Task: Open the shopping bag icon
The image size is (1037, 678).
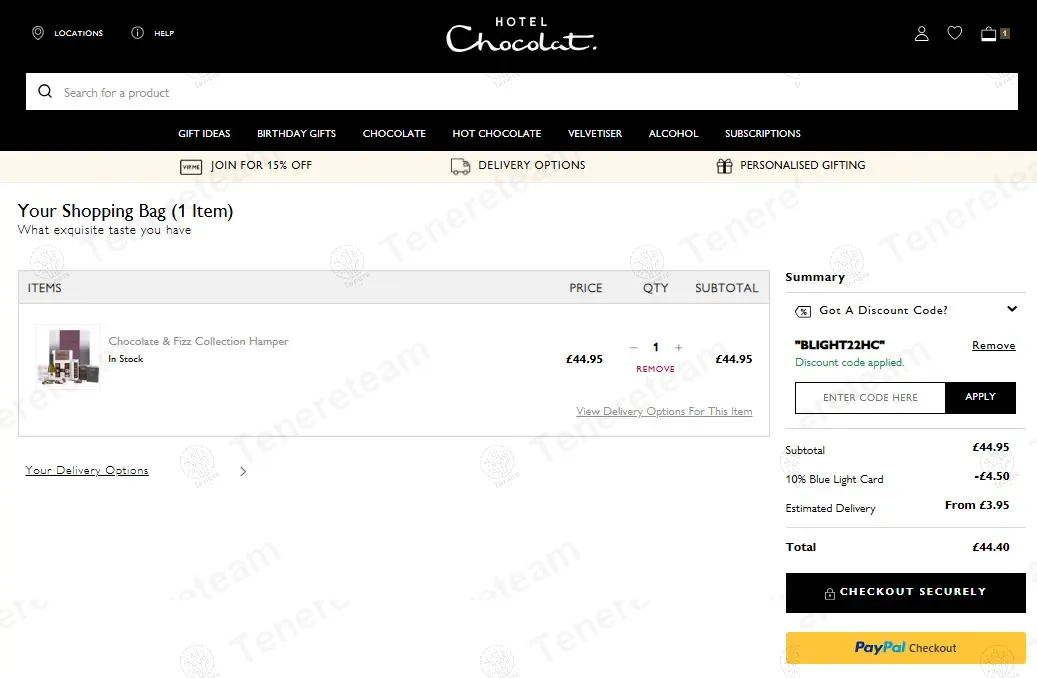Action: coord(989,34)
